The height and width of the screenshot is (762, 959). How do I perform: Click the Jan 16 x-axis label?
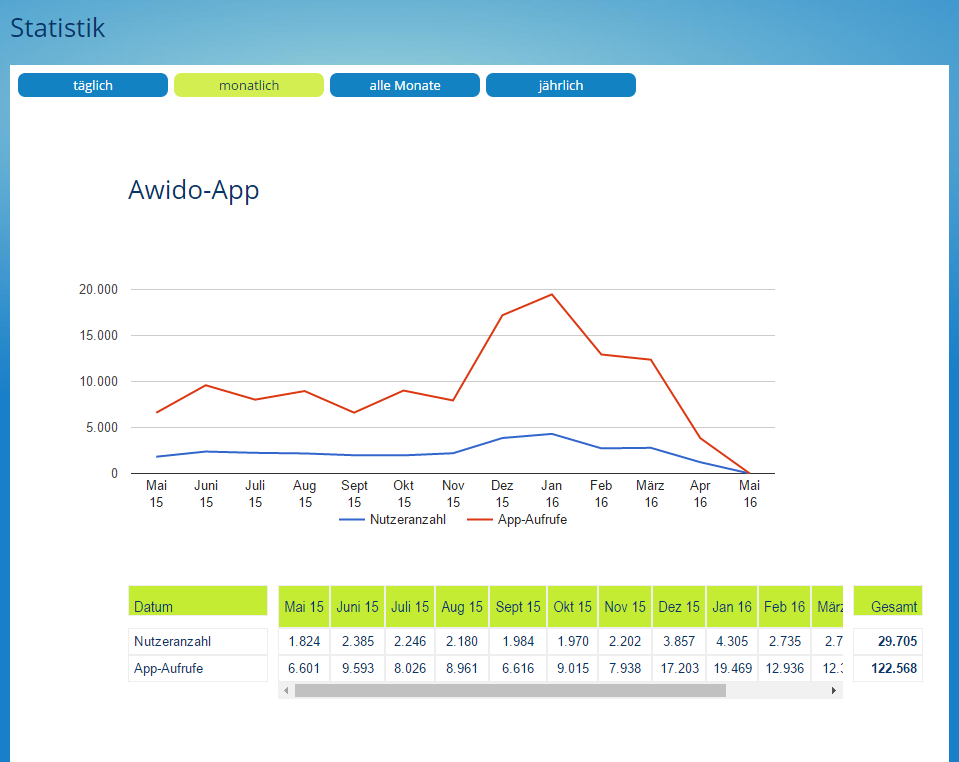pyautogui.click(x=552, y=494)
